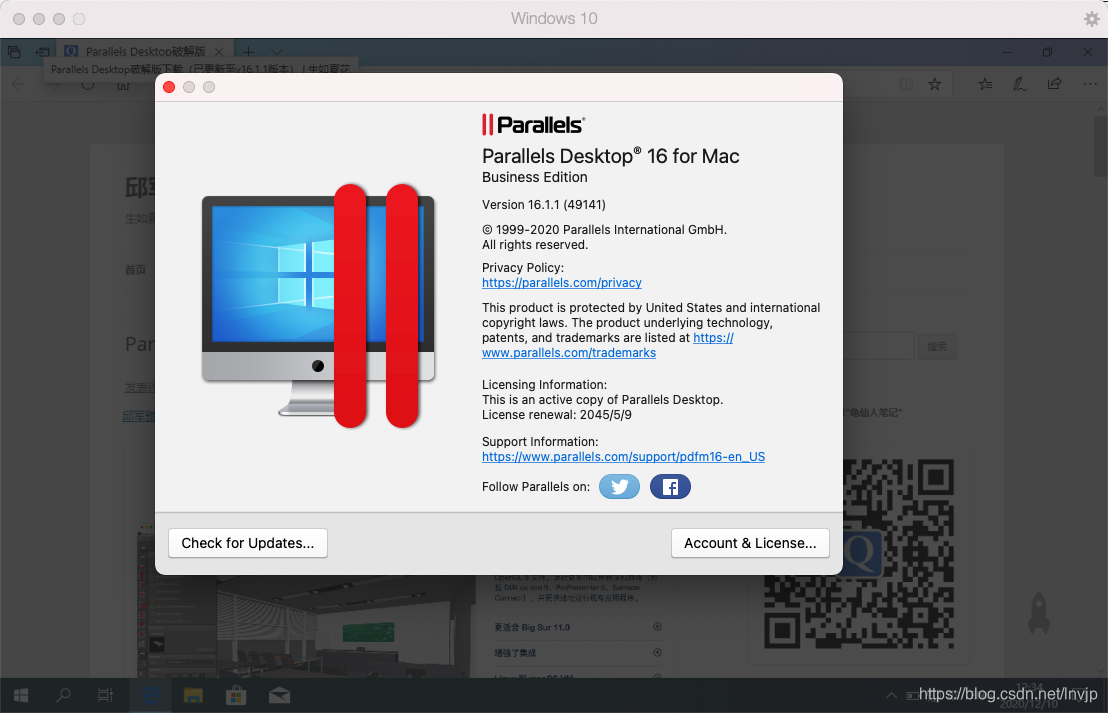
Task: Click the QR code image on webpage
Action: [x=859, y=555]
